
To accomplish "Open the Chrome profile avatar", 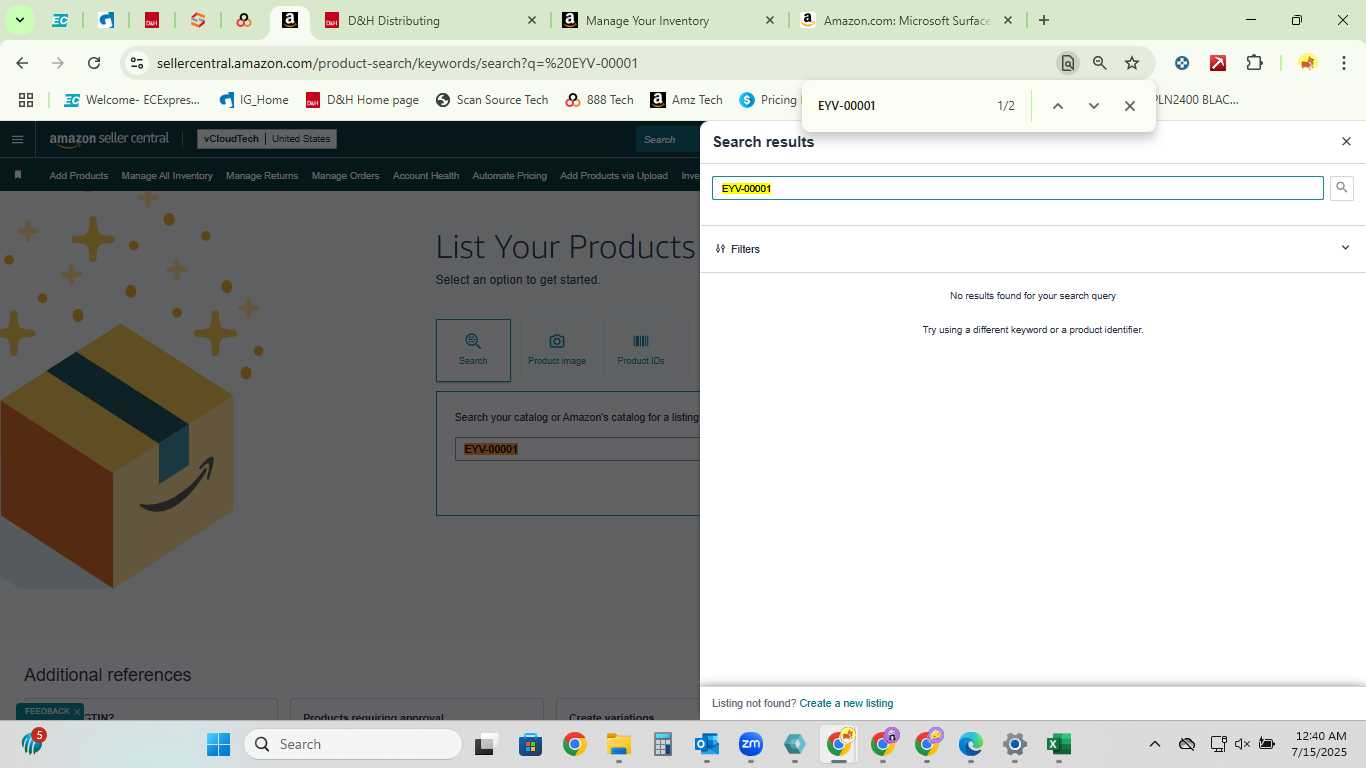I will [x=1307, y=63].
